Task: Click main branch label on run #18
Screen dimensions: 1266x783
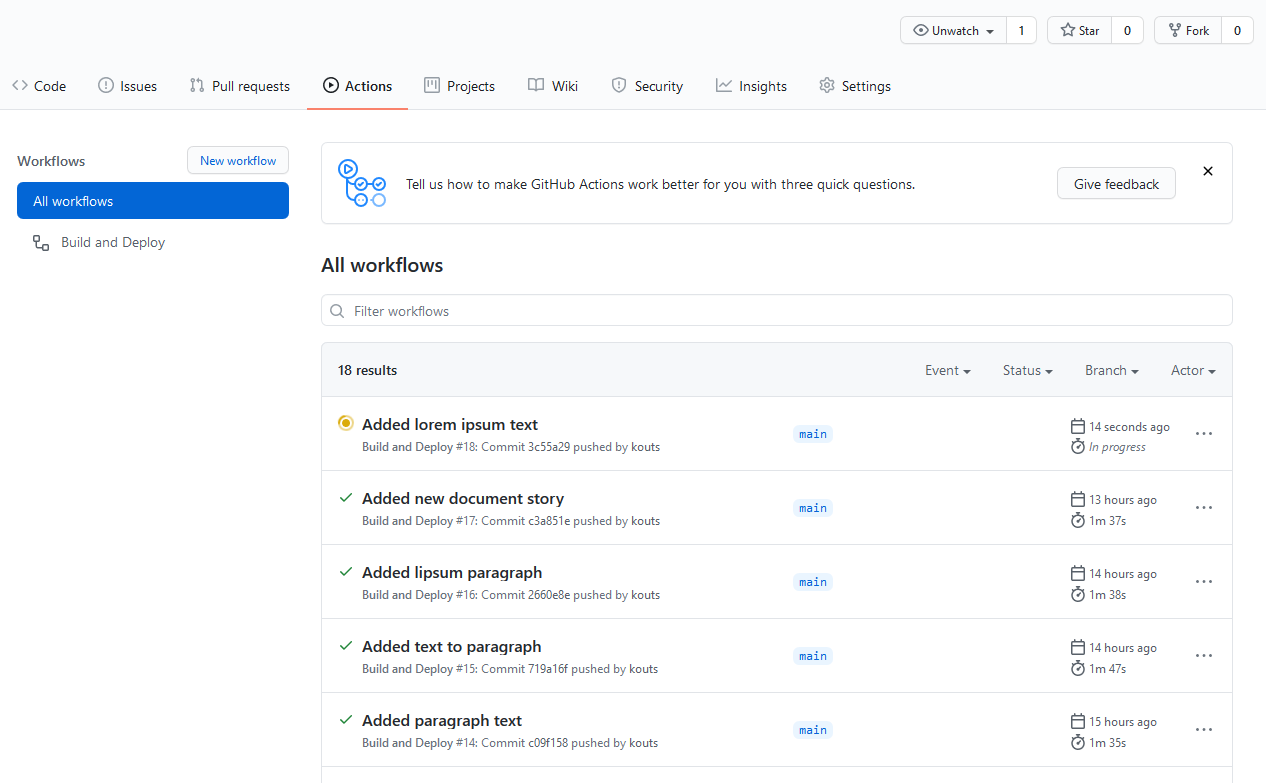Action: click(813, 434)
